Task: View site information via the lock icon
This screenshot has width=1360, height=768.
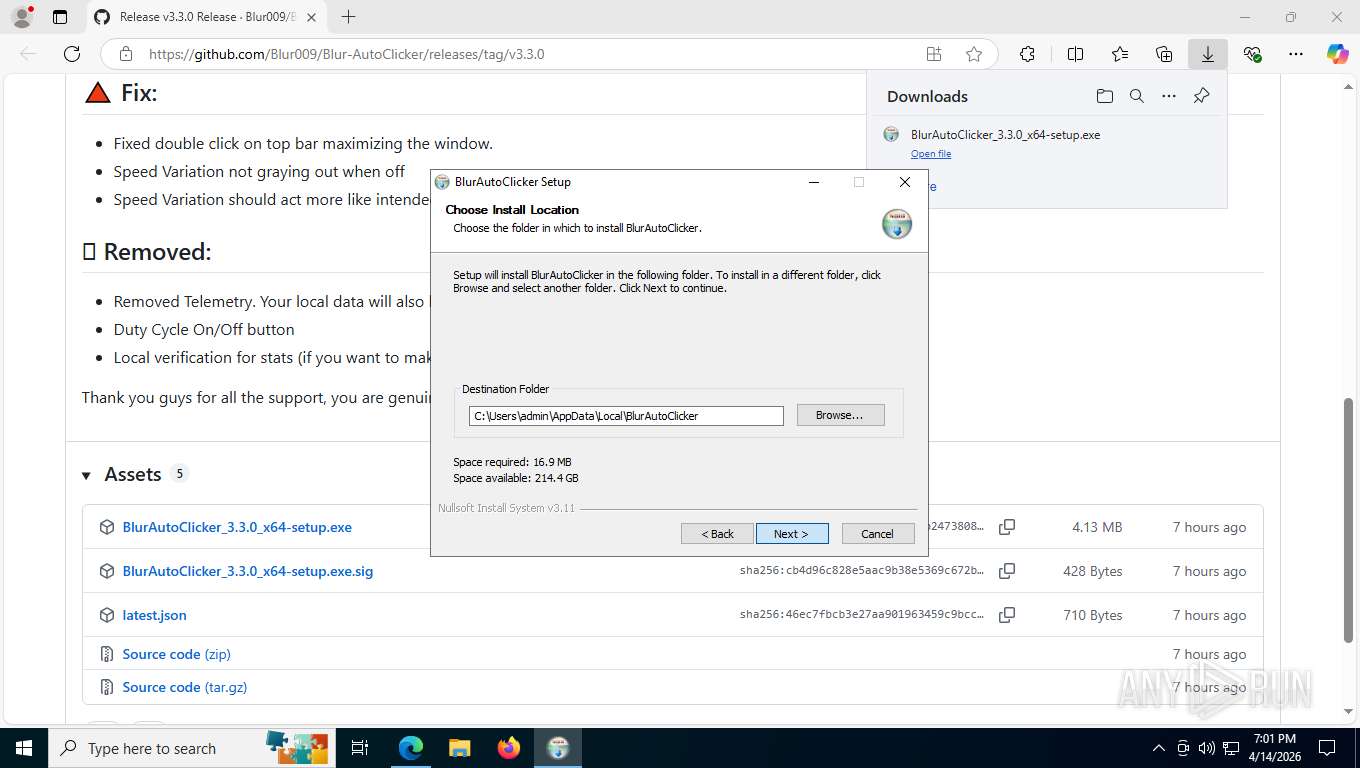Action: 125,54
